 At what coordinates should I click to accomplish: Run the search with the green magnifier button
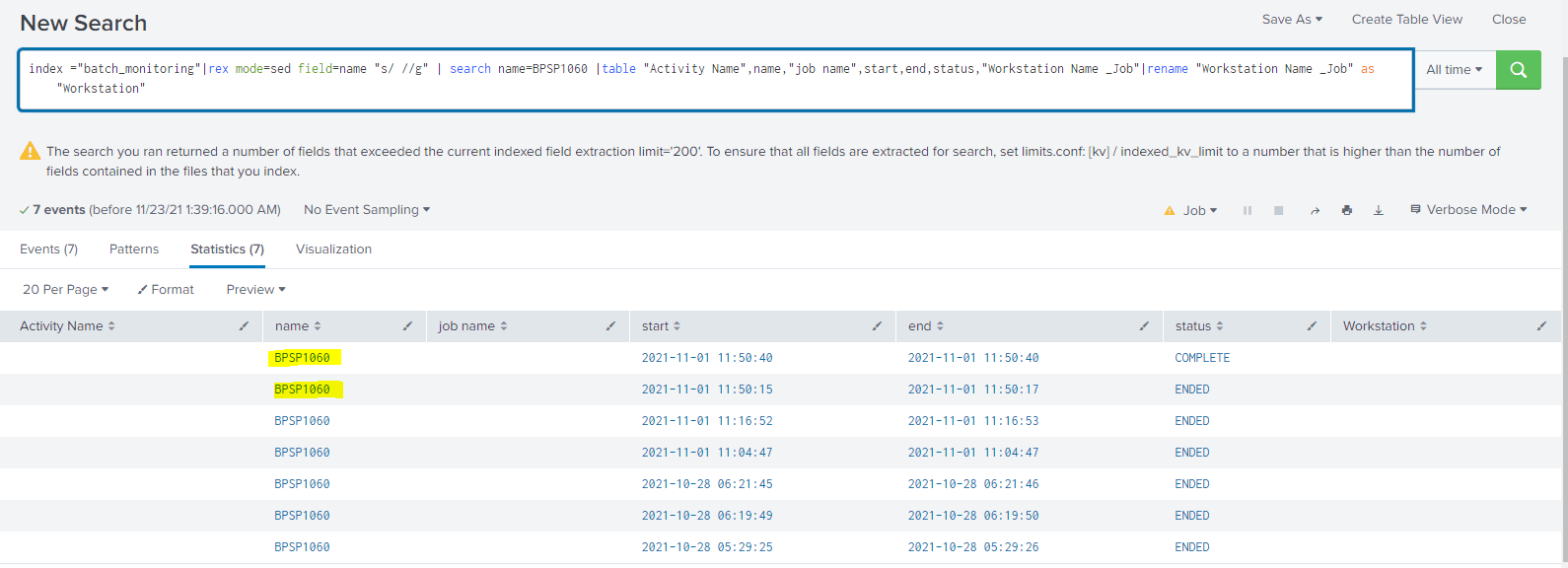1518,70
